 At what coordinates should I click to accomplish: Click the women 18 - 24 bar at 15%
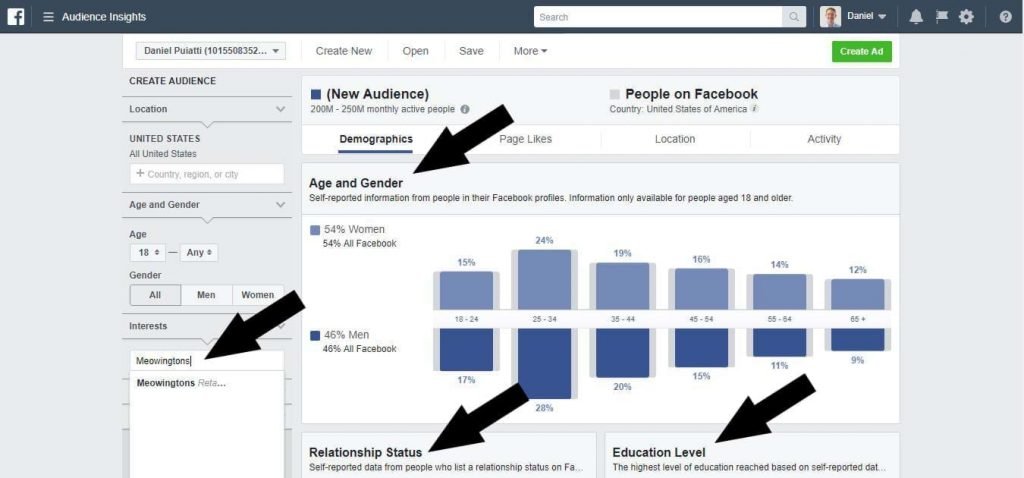coord(466,291)
